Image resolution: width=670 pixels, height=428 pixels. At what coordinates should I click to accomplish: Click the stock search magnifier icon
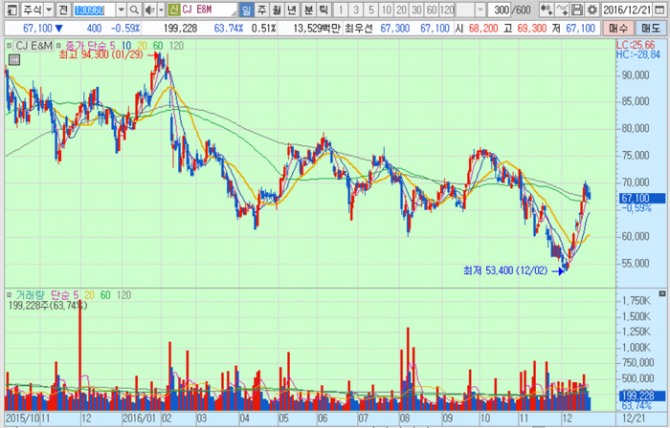pos(134,10)
